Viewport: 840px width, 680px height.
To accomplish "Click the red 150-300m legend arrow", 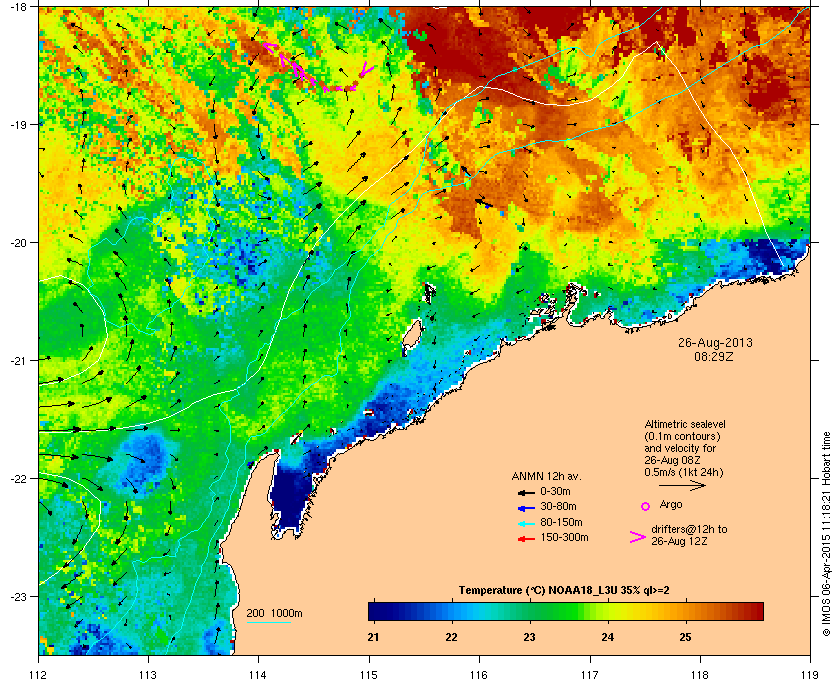I will click(526, 538).
